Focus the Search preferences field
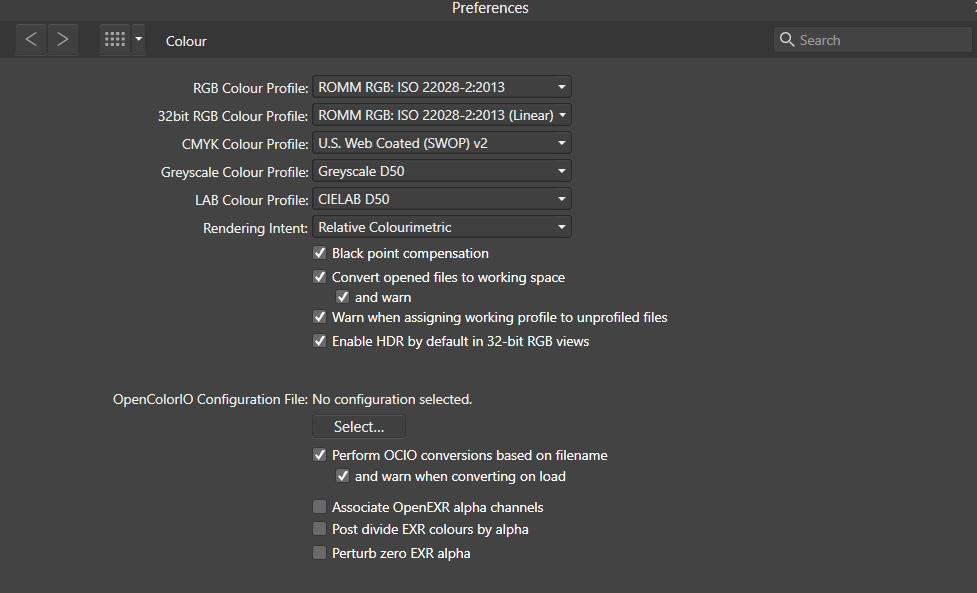This screenshot has height=593, width=977. (x=872, y=40)
